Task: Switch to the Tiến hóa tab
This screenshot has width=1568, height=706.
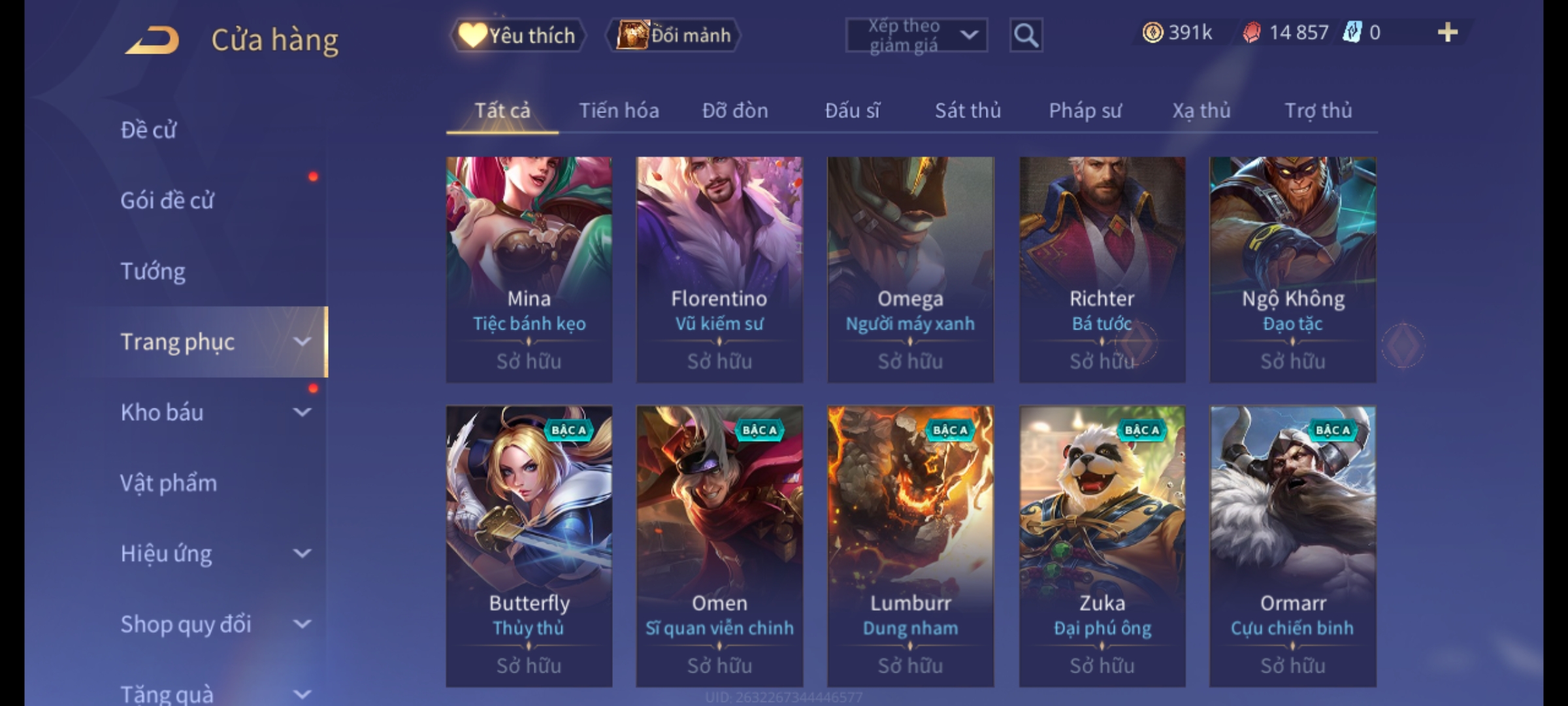Action: [x=619, y=110]
